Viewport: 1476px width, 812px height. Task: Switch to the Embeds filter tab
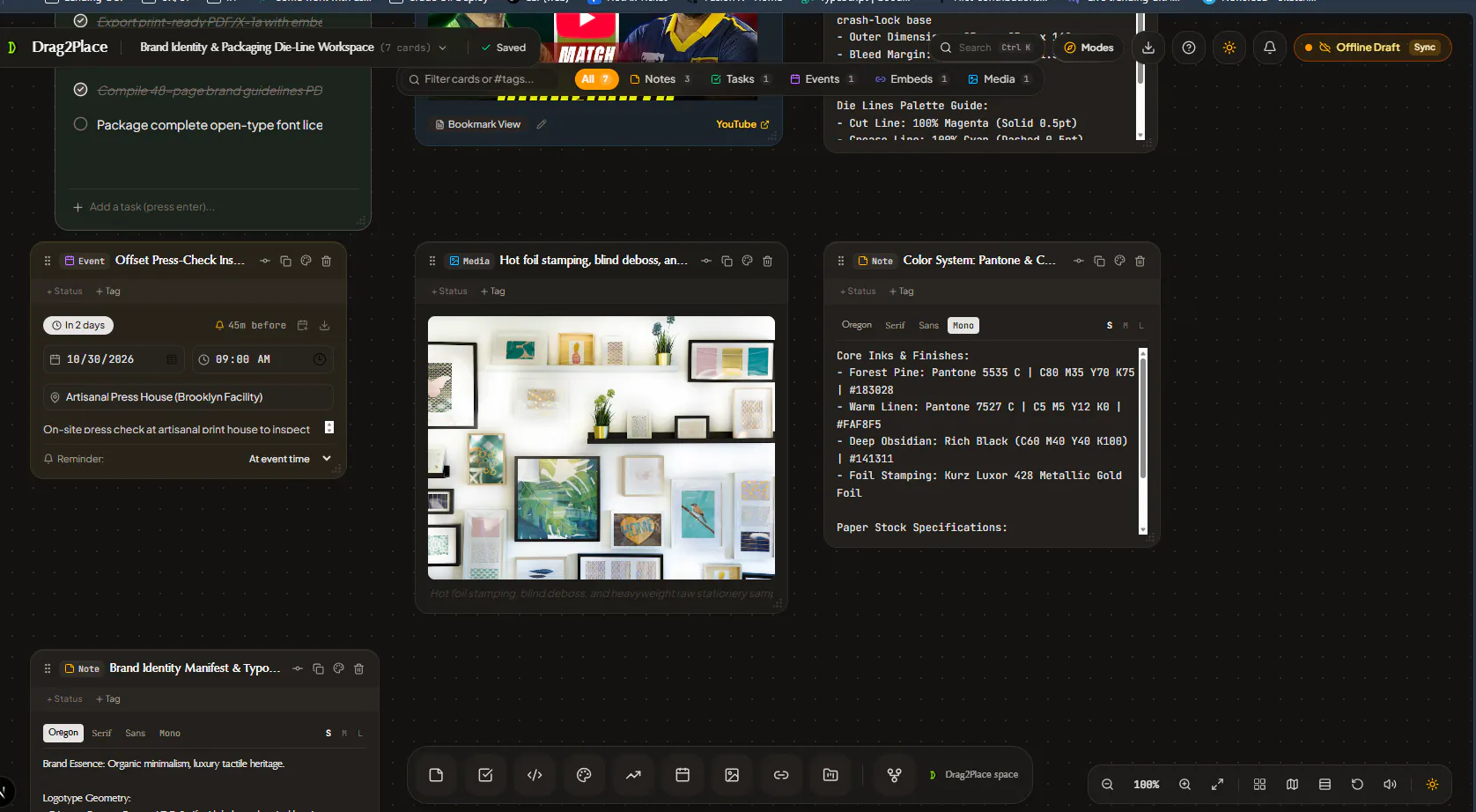(x=911, y=79)
